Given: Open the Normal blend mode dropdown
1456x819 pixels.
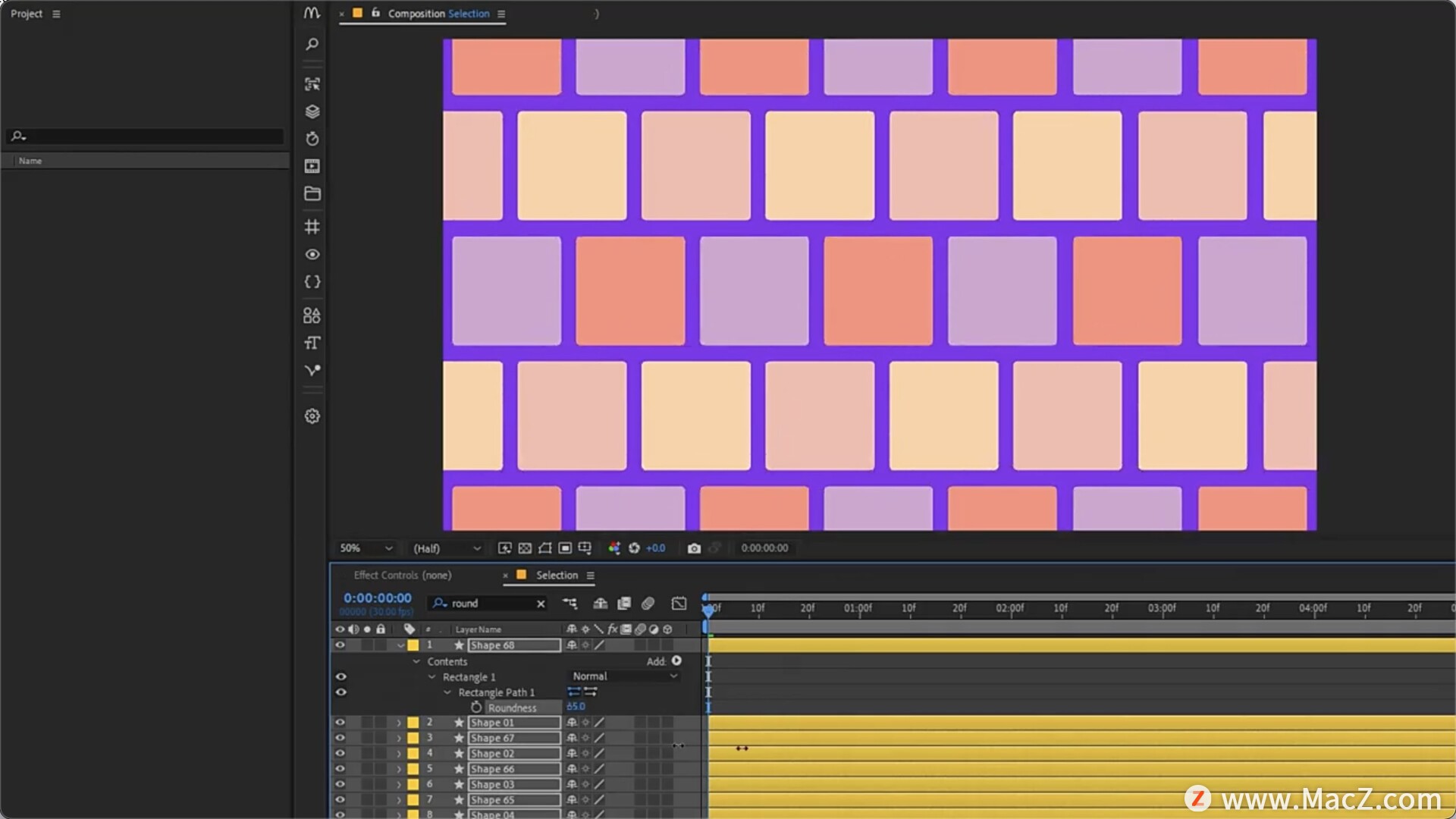Looking at the screenshot, I should (624, 676).
